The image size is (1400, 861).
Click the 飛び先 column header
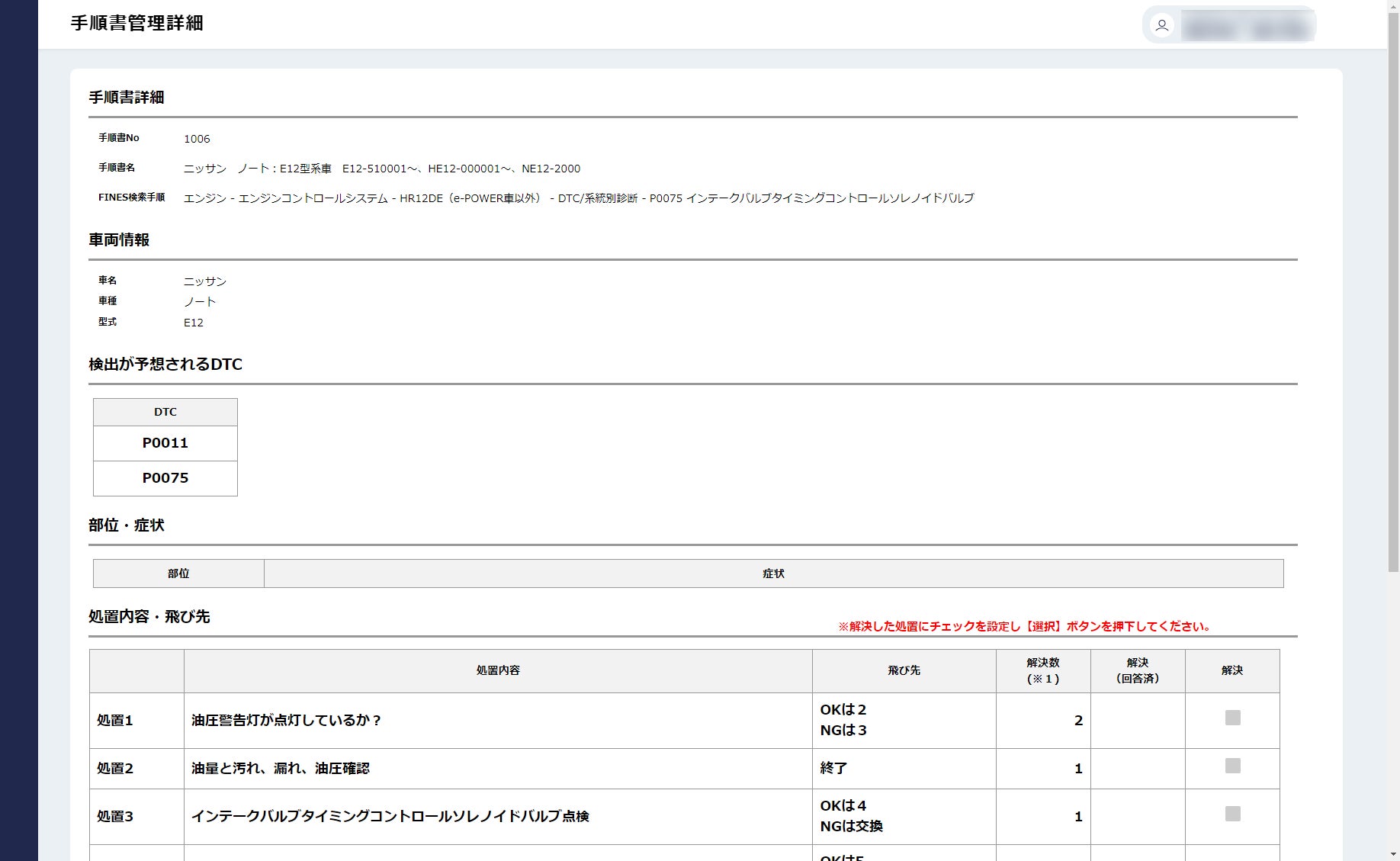point(904,671)
